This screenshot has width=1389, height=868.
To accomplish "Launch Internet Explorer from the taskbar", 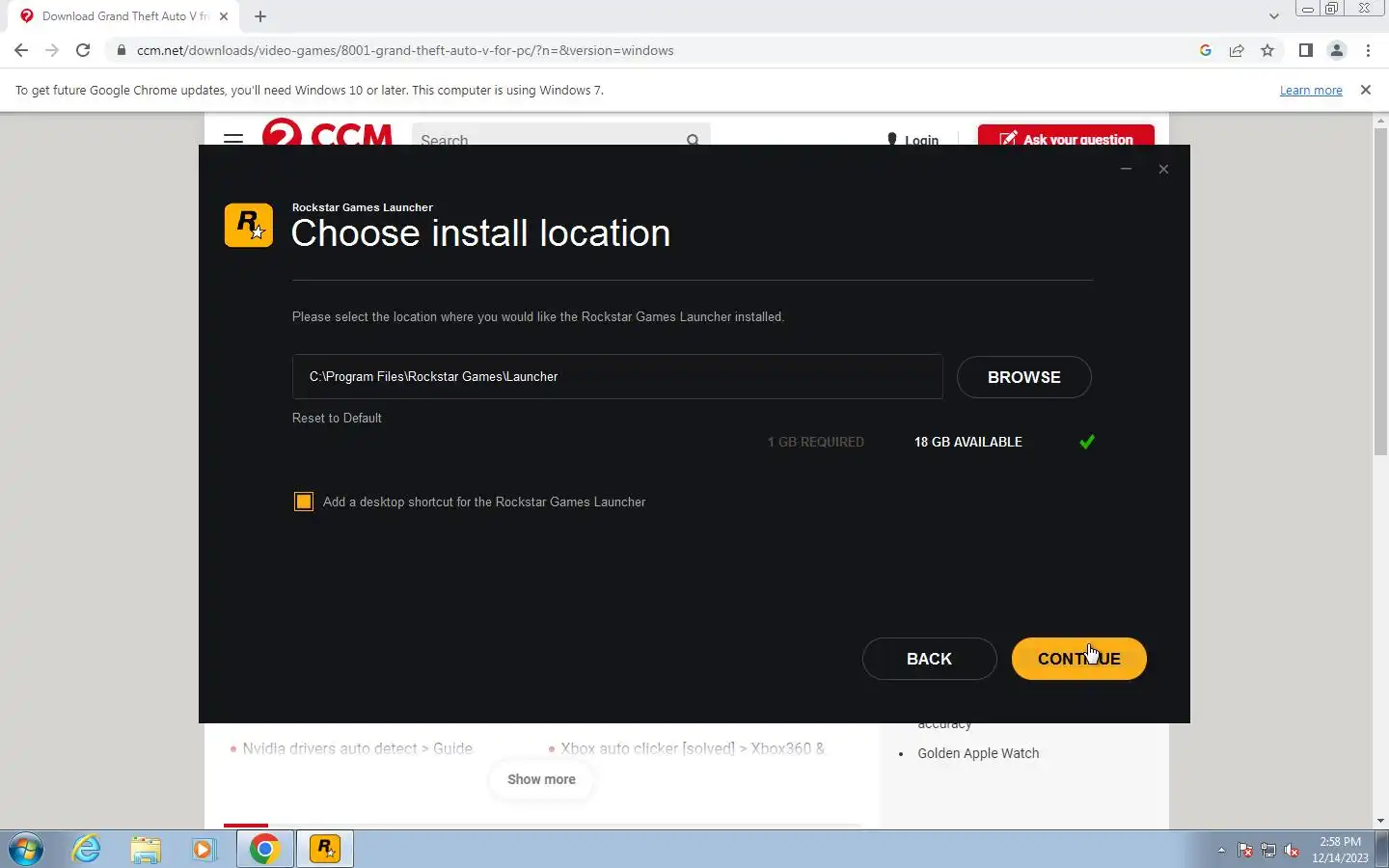I will [x=87, y=850].
